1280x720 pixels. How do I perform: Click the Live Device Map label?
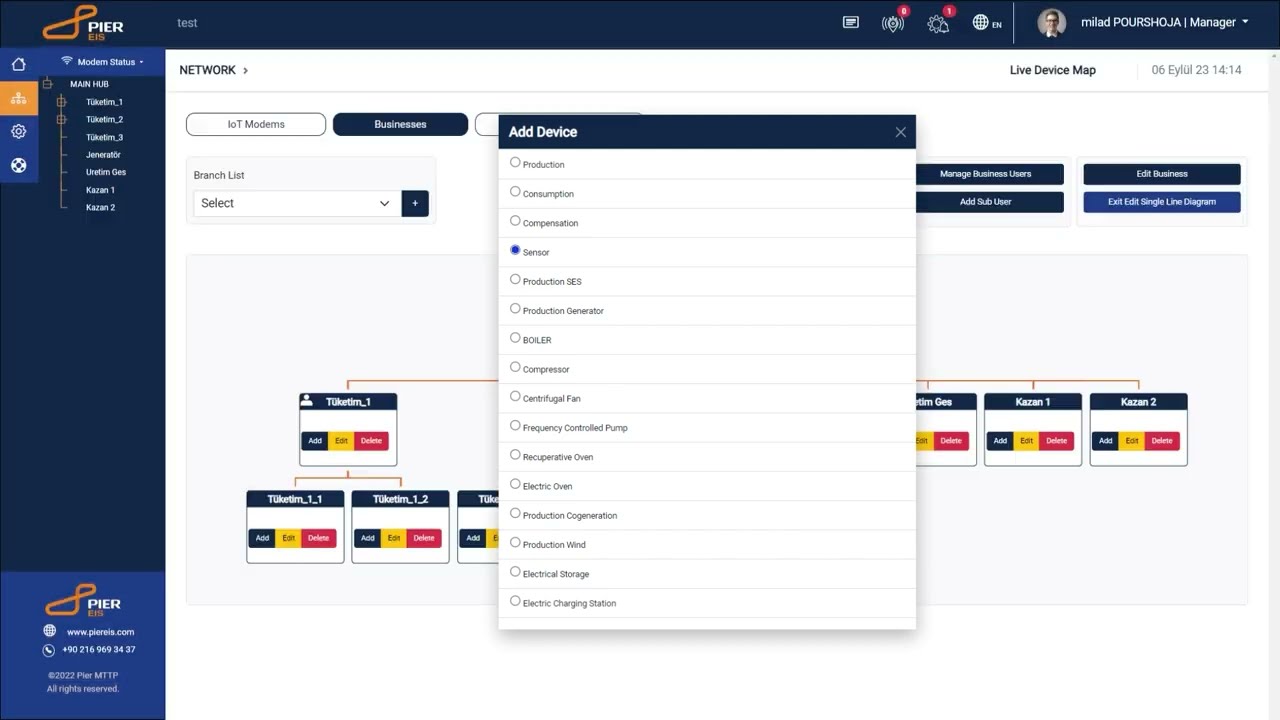pos(1052,70)
